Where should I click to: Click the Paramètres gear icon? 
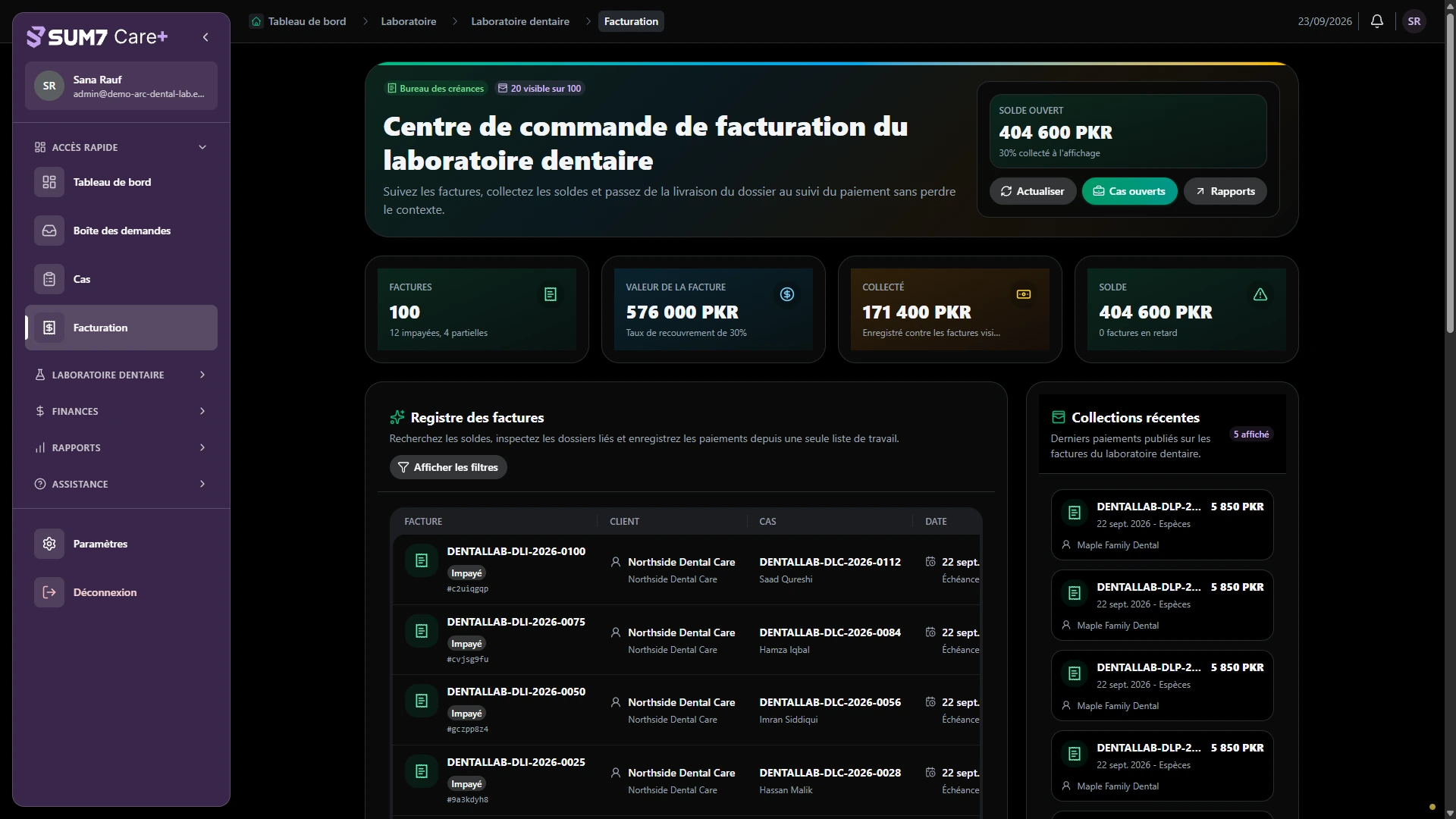point(49,544)
